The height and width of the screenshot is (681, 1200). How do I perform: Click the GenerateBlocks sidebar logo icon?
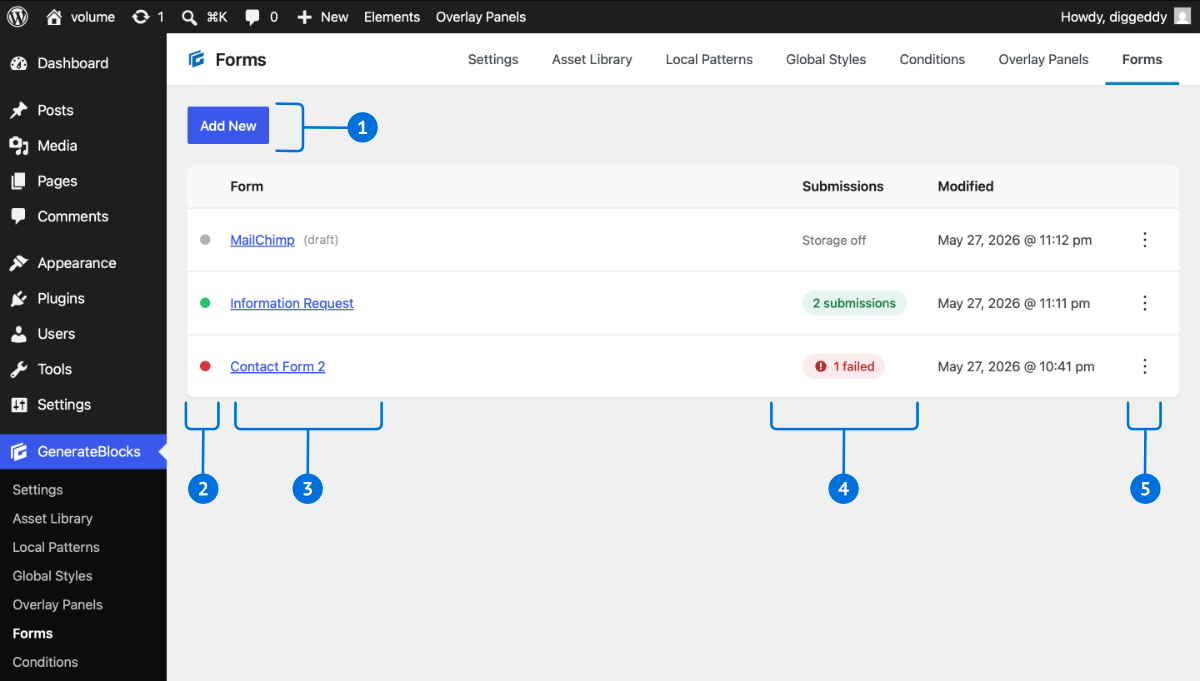pyautogui.click(x=19, y=452)
